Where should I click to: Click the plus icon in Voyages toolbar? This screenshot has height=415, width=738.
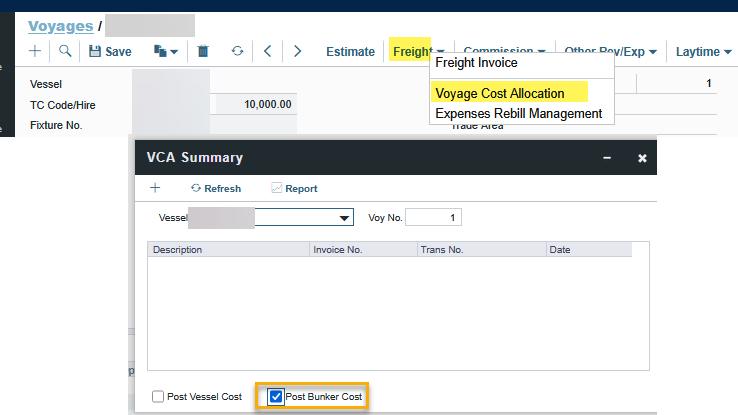pyautogui.click(x=35, y=51)
